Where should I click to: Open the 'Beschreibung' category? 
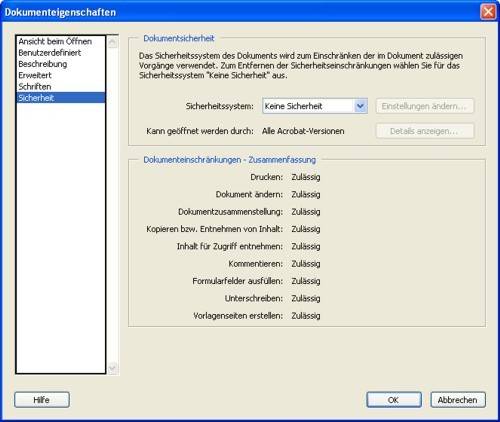click(43, 64)
